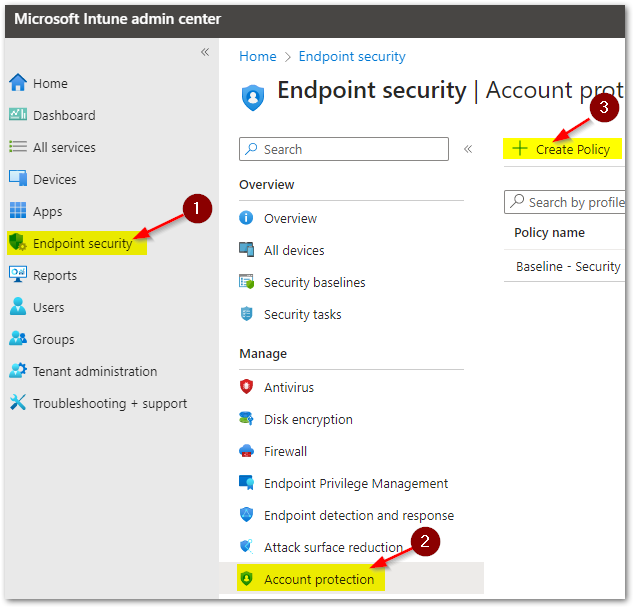The height and width of the screenshot is (608, 634).
Task: Select Attack surface reduction under Manage
Action: (333, 547)
